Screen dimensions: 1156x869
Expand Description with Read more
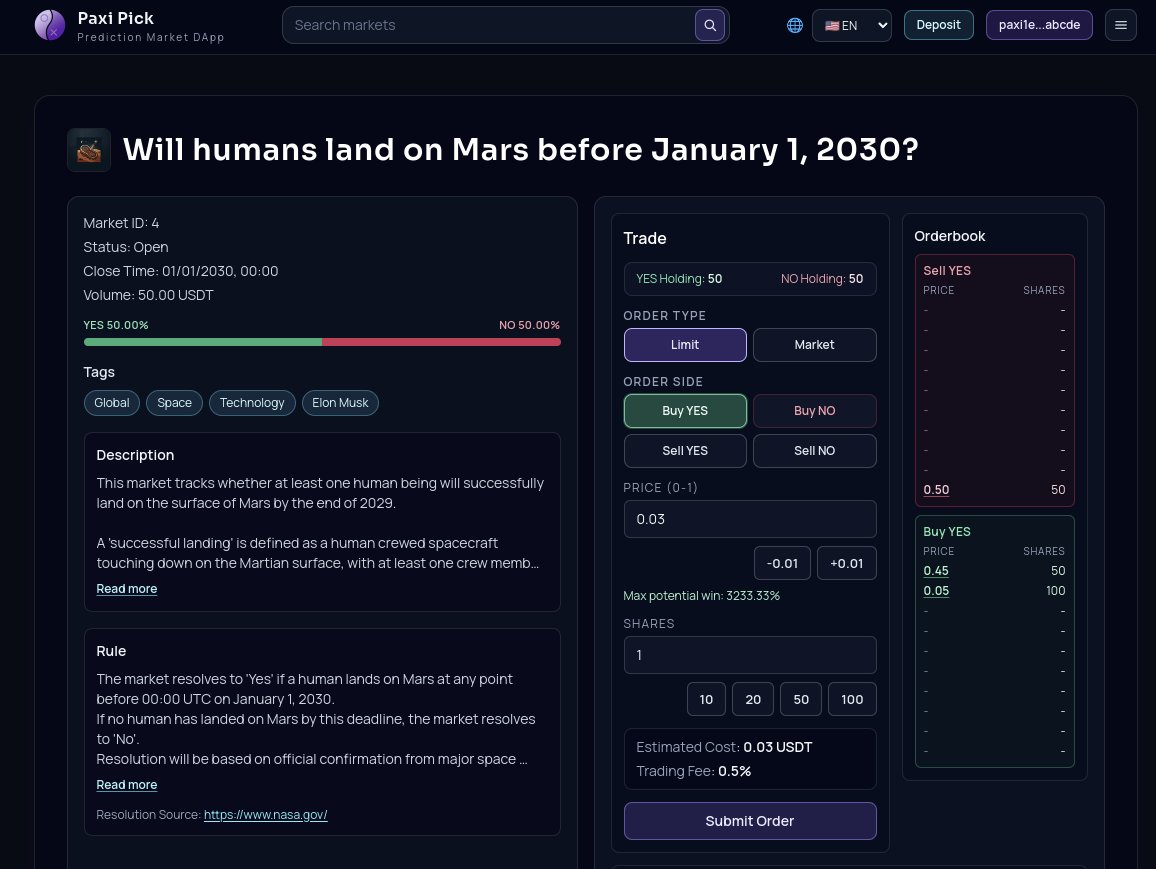(127, 589)
